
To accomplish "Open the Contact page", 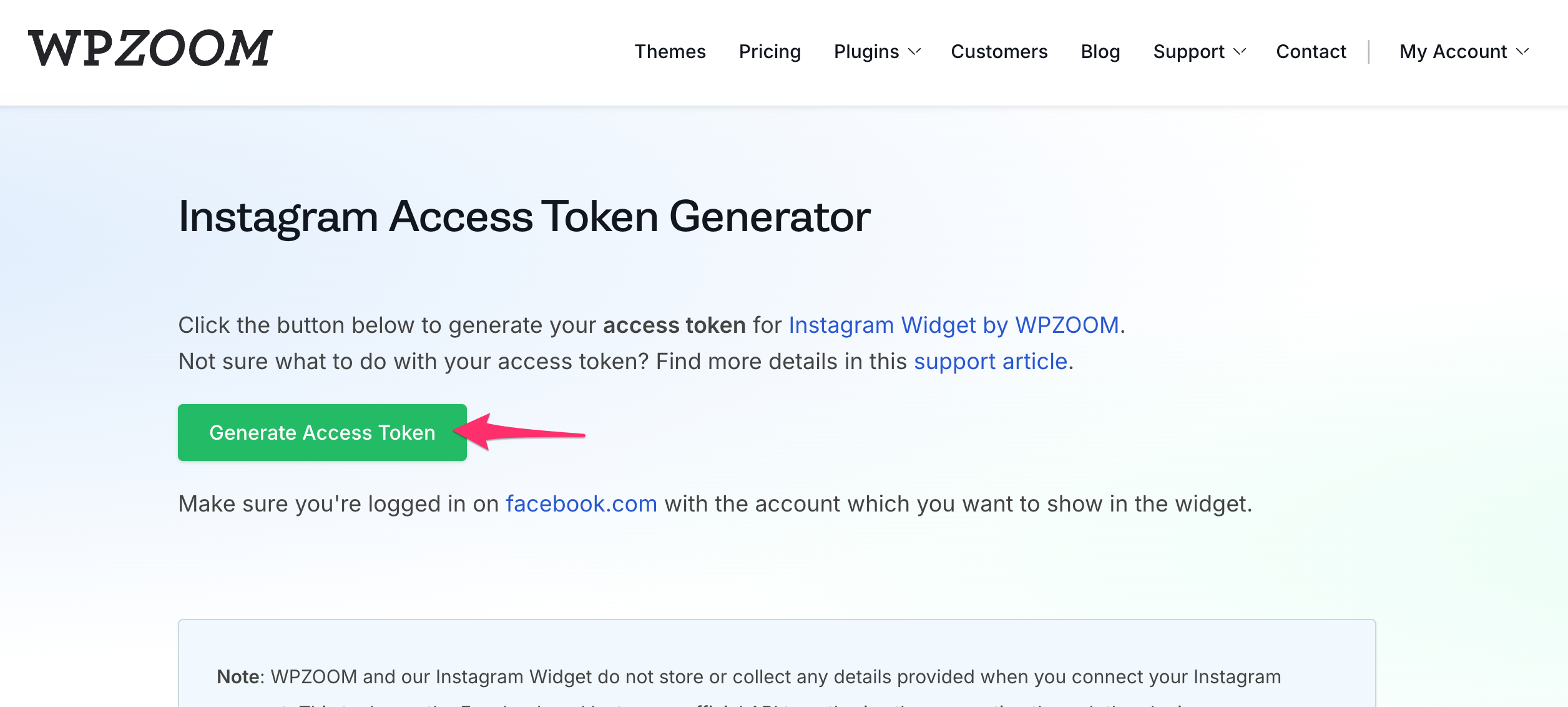I will [1311, 51].
